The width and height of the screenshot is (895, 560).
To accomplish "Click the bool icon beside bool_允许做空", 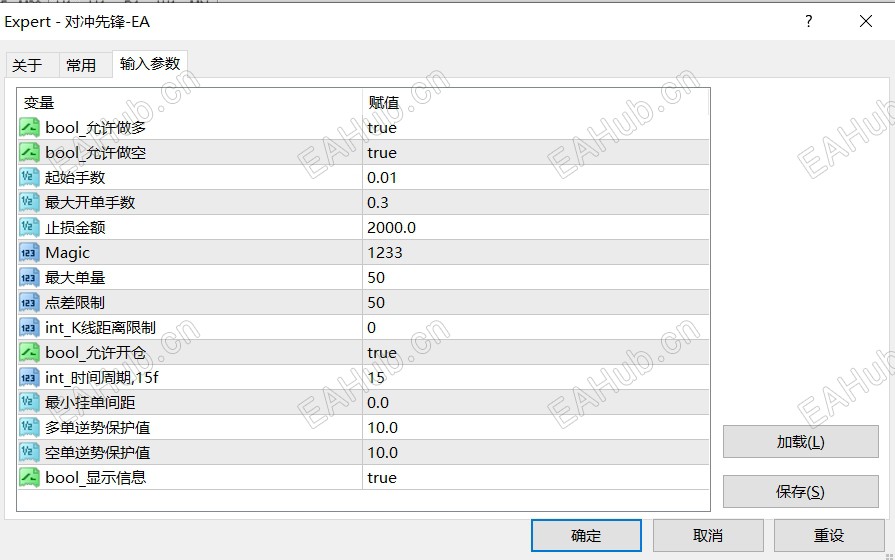I will pyautogui.click(x=29, y=152).
